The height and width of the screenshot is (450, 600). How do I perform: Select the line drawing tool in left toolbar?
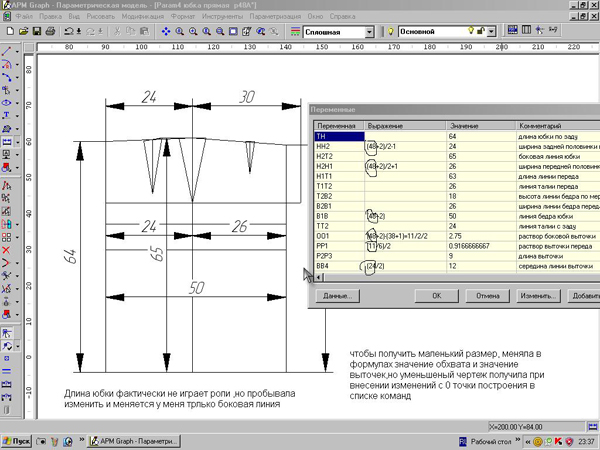8,50
